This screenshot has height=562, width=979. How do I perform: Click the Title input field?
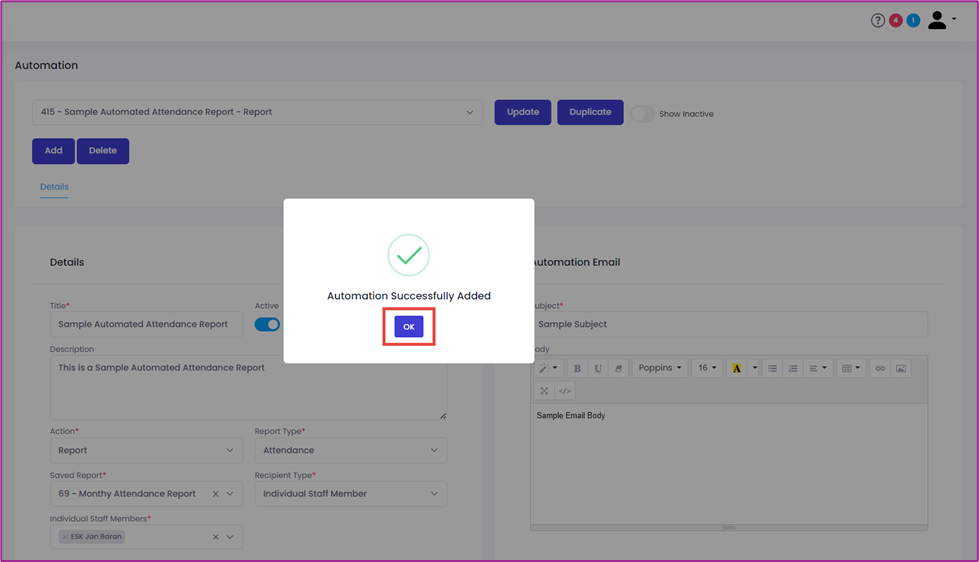pyautogui.click(x=146, y=325)
